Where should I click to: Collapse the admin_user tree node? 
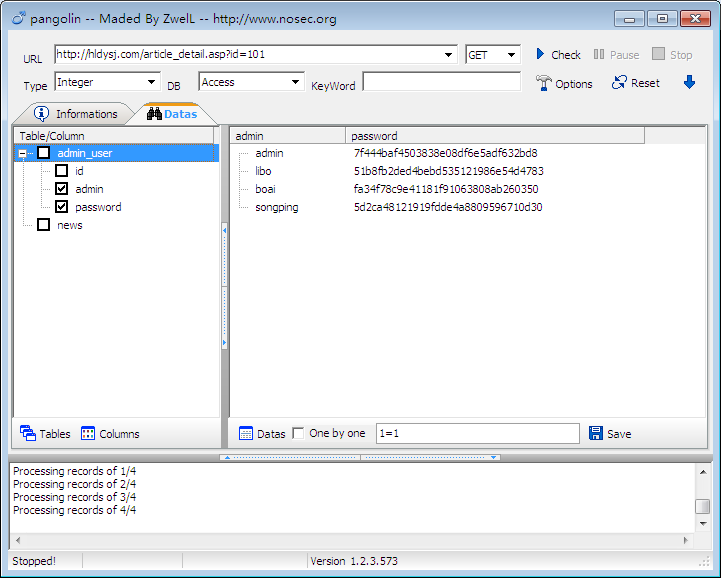point(23,153)
